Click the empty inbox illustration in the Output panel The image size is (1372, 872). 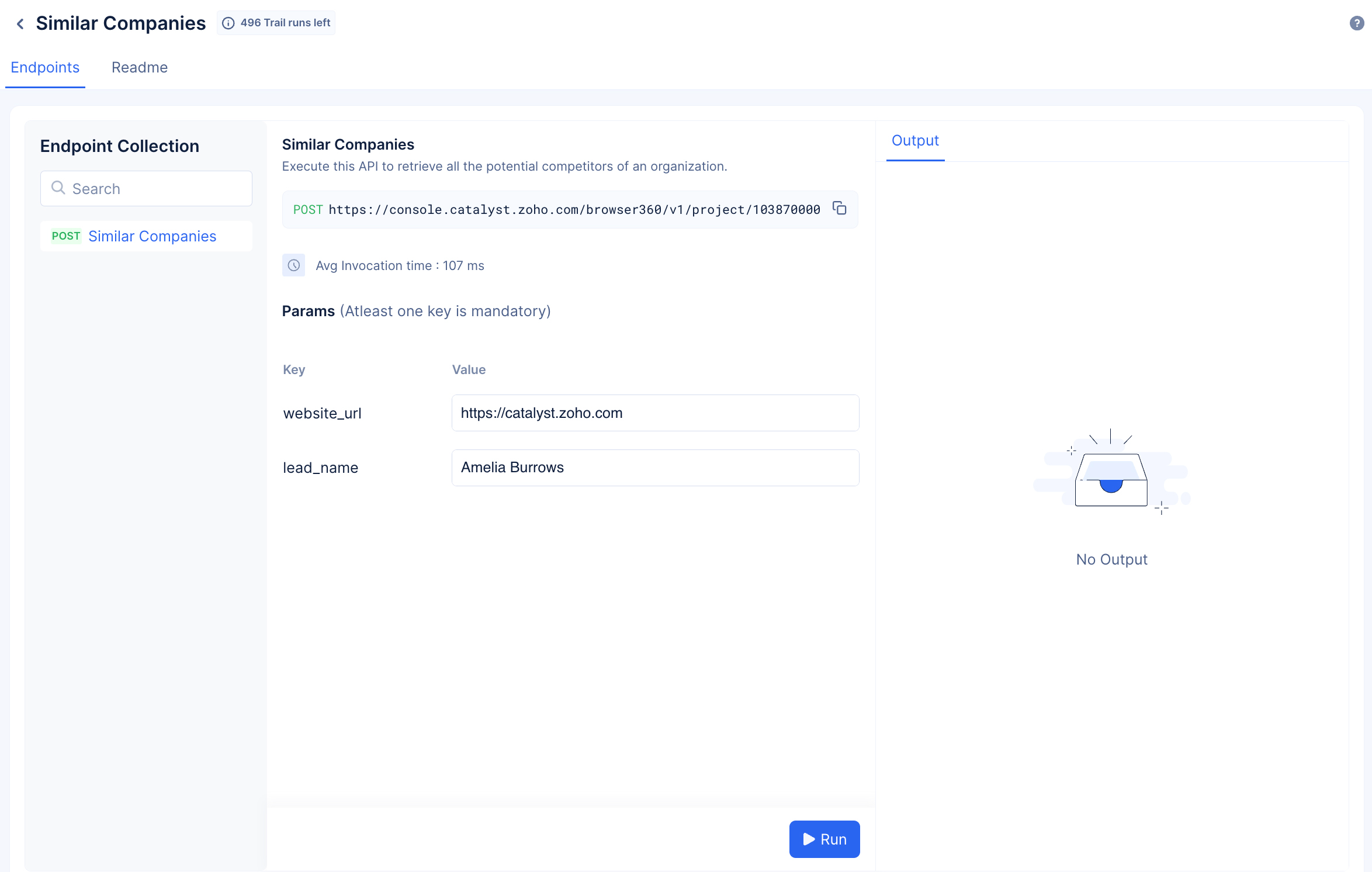pos(1111,472)
